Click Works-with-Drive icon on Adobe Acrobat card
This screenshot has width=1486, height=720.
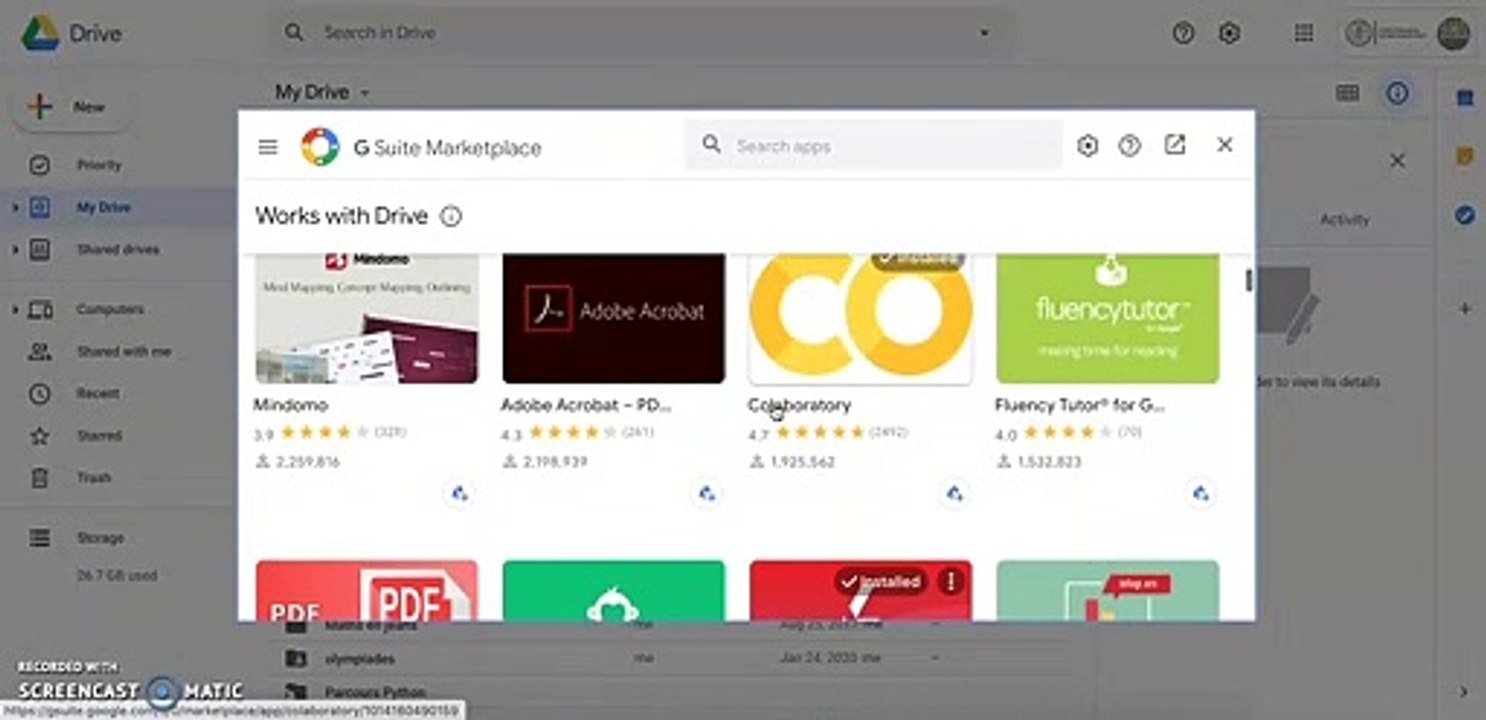tap(707, 493)
